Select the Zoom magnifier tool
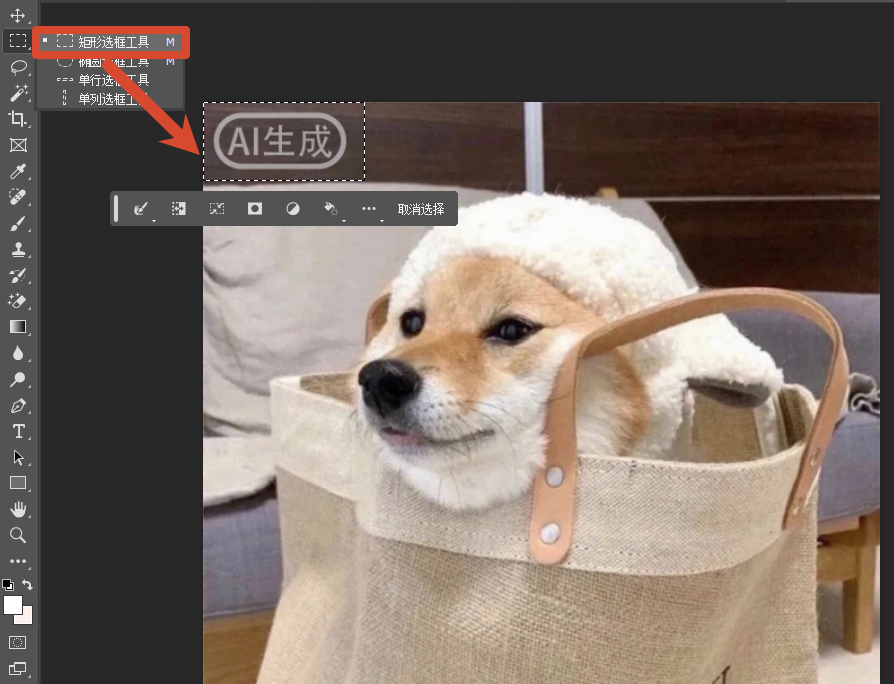The width and height of the screenshot is (894, 684). (x=18, y=535)
